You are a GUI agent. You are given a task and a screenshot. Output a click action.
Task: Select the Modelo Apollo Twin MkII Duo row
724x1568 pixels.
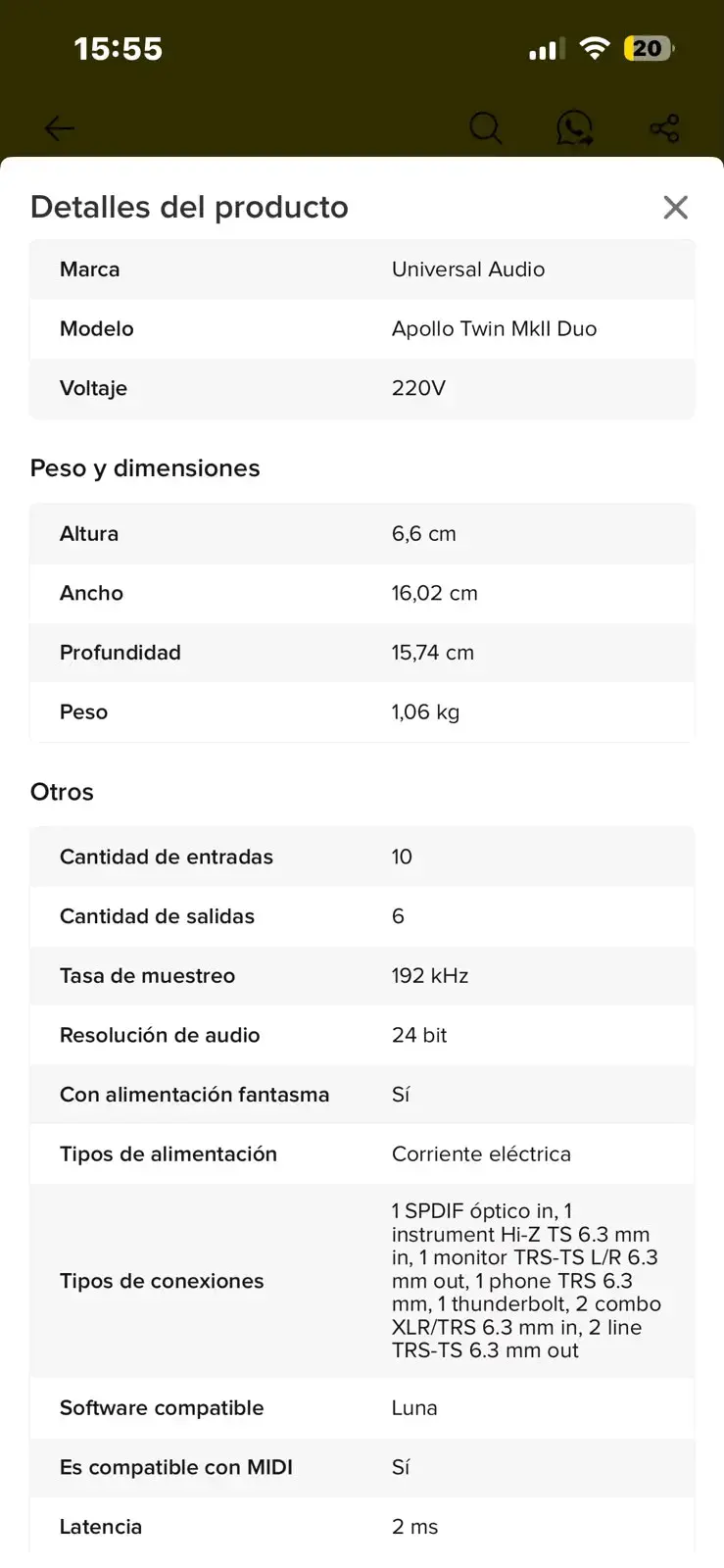click(x=362, y=329)
